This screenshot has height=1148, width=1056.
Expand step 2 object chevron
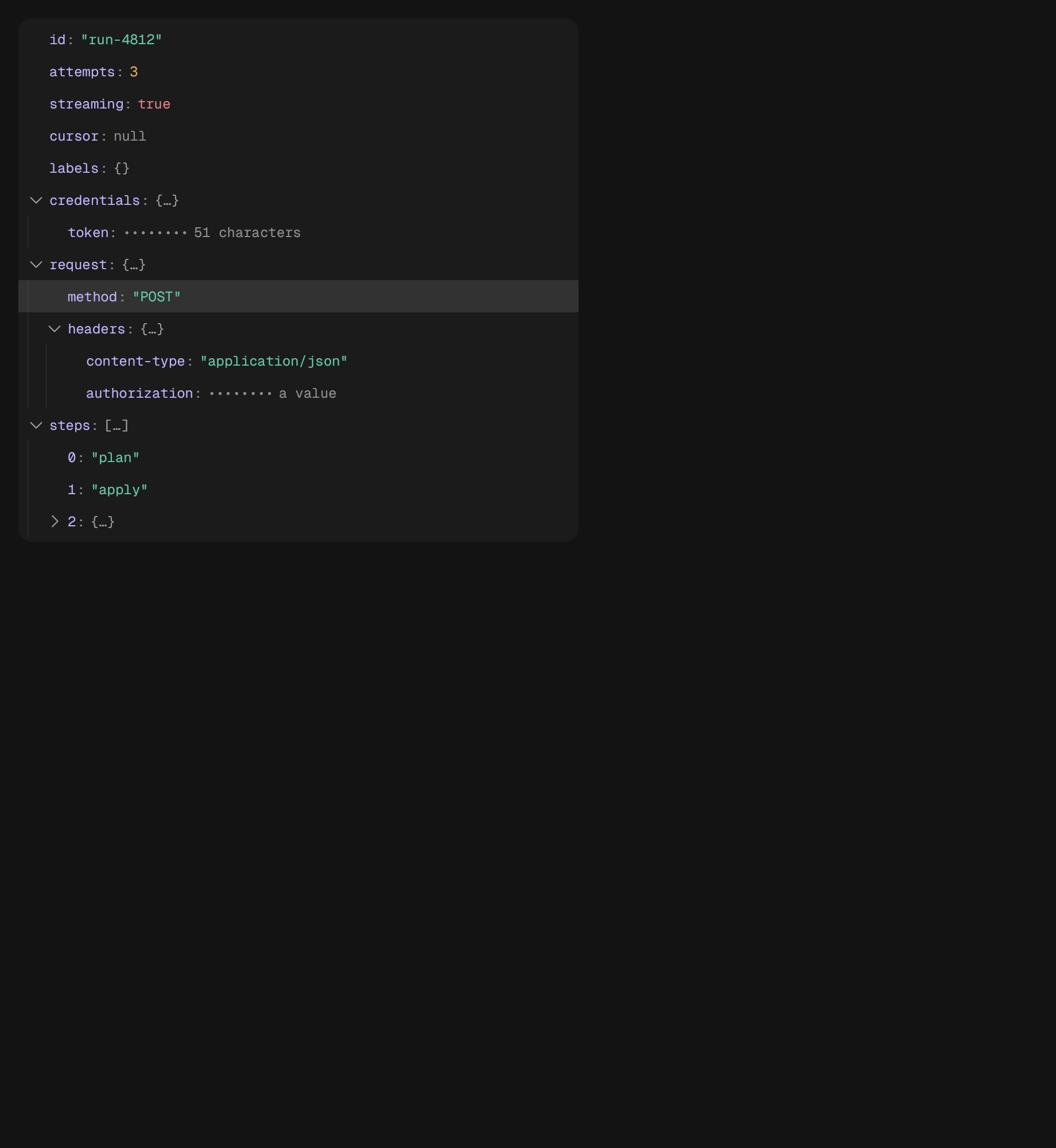tap(55, 522)
